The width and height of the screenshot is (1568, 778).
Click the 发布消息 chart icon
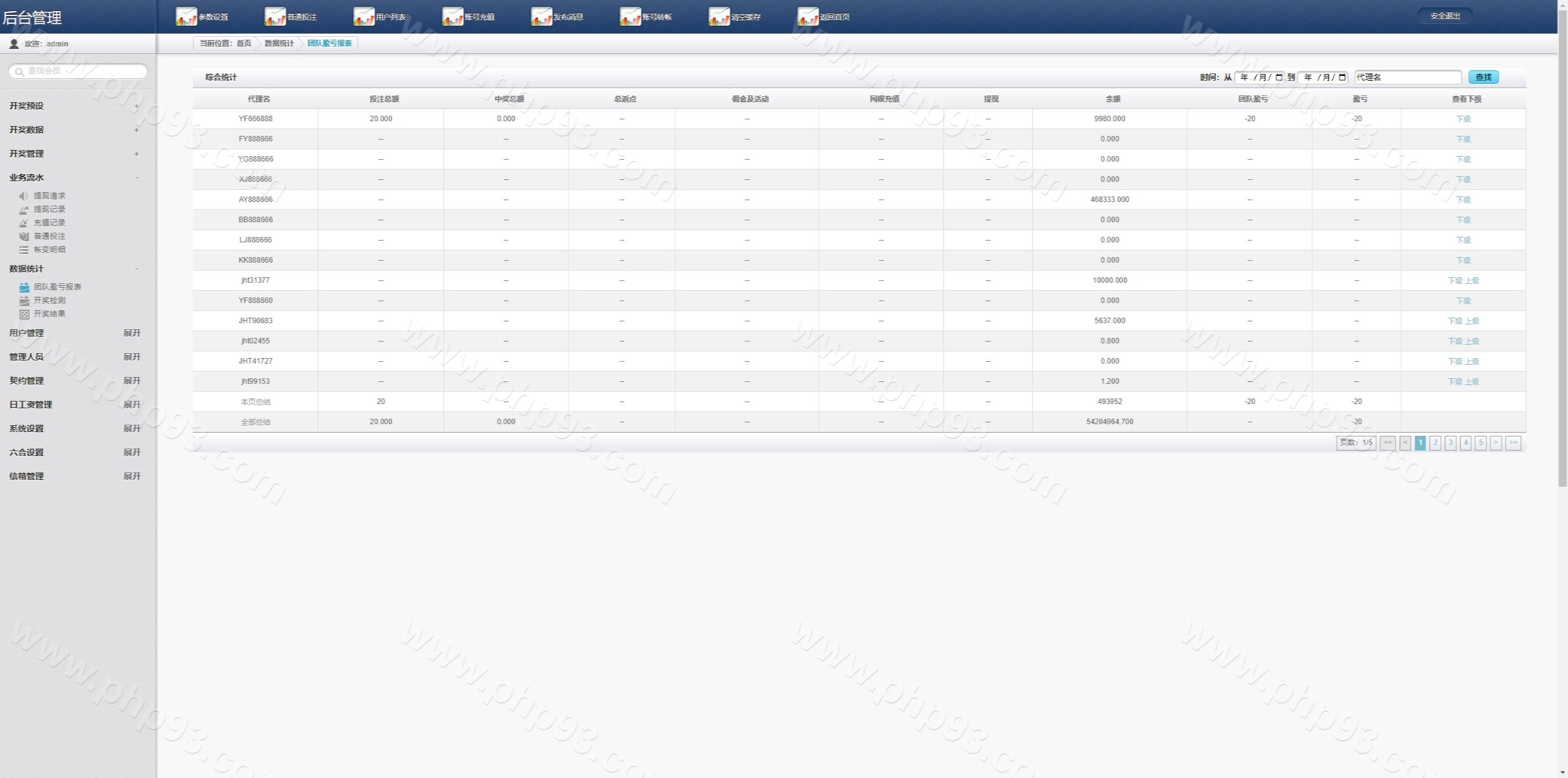[541, 17]
